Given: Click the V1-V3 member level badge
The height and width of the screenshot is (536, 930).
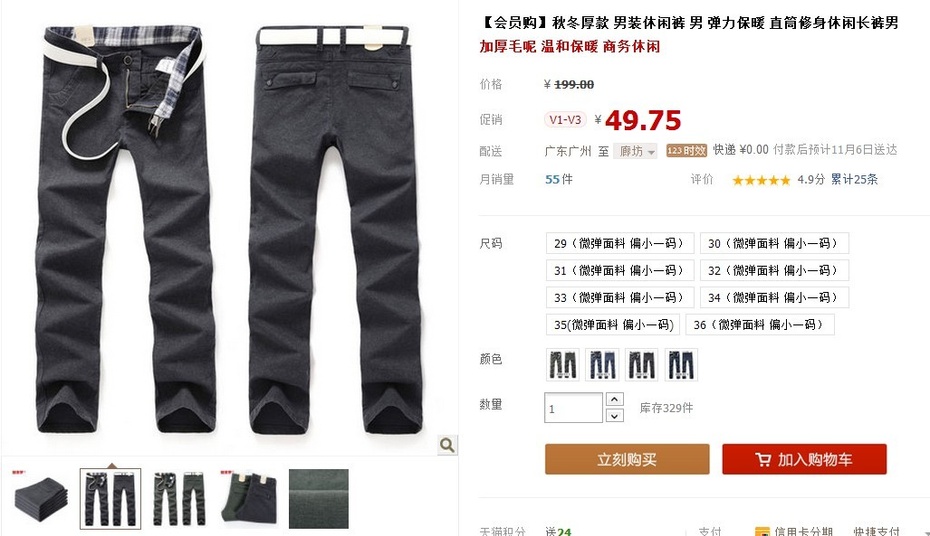Looking at the screenshot, I should 565,120.
